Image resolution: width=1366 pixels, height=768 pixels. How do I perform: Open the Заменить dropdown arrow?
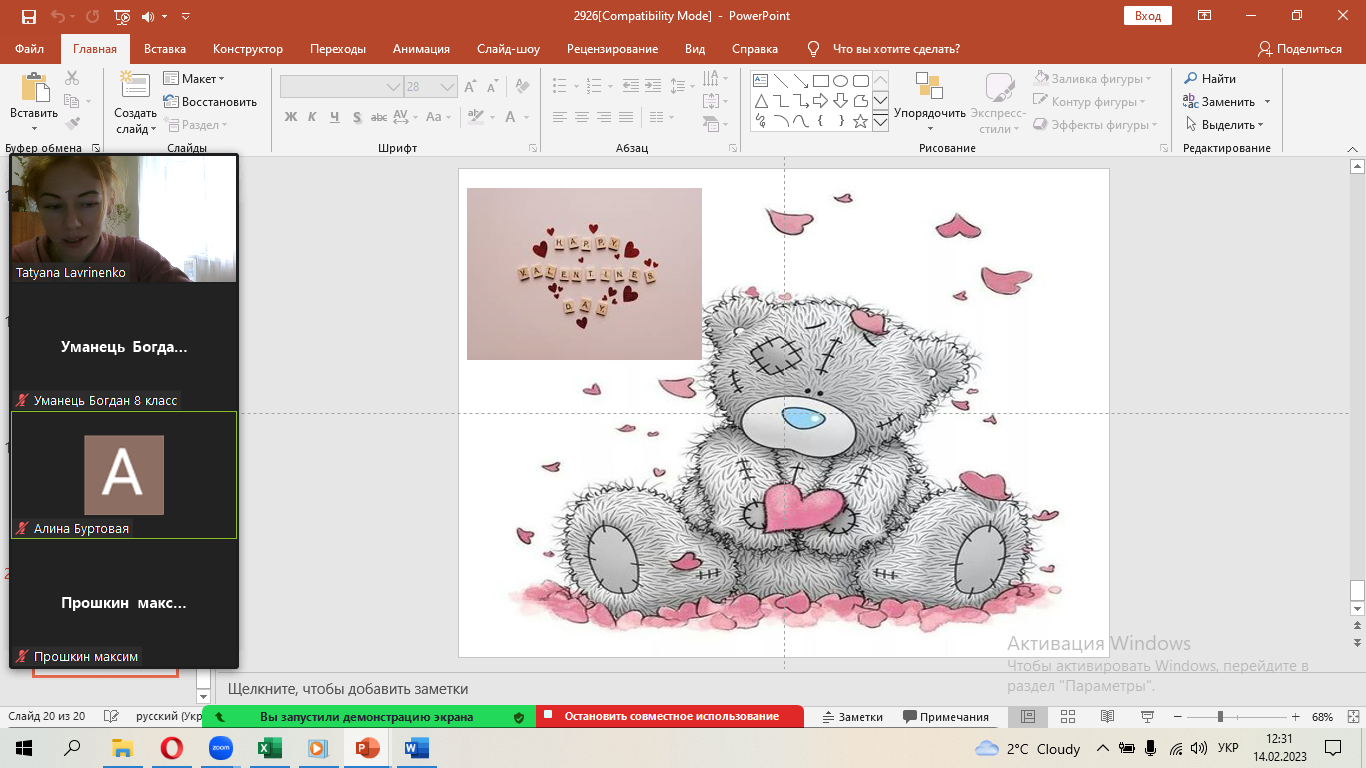(1267, 101)
